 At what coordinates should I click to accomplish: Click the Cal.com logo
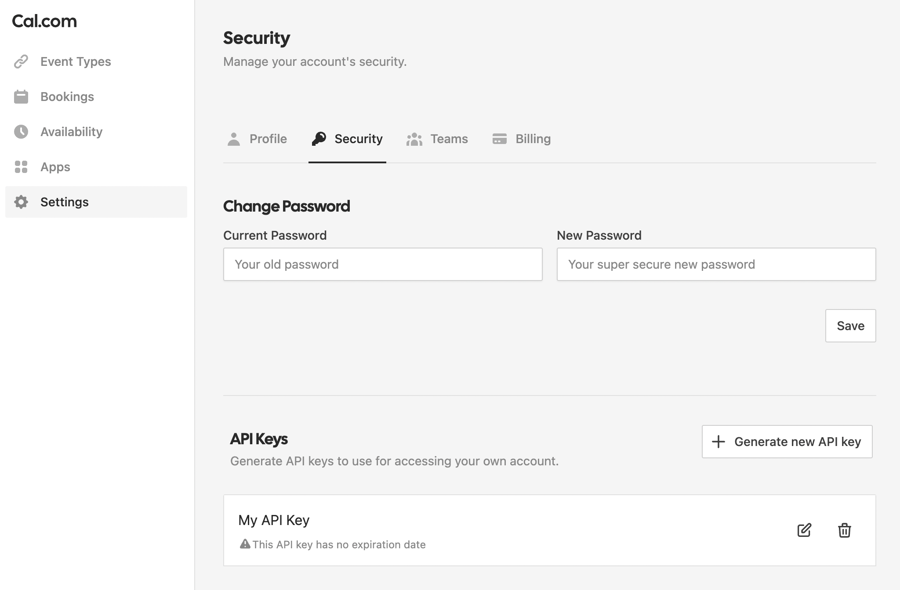point(44,20)
